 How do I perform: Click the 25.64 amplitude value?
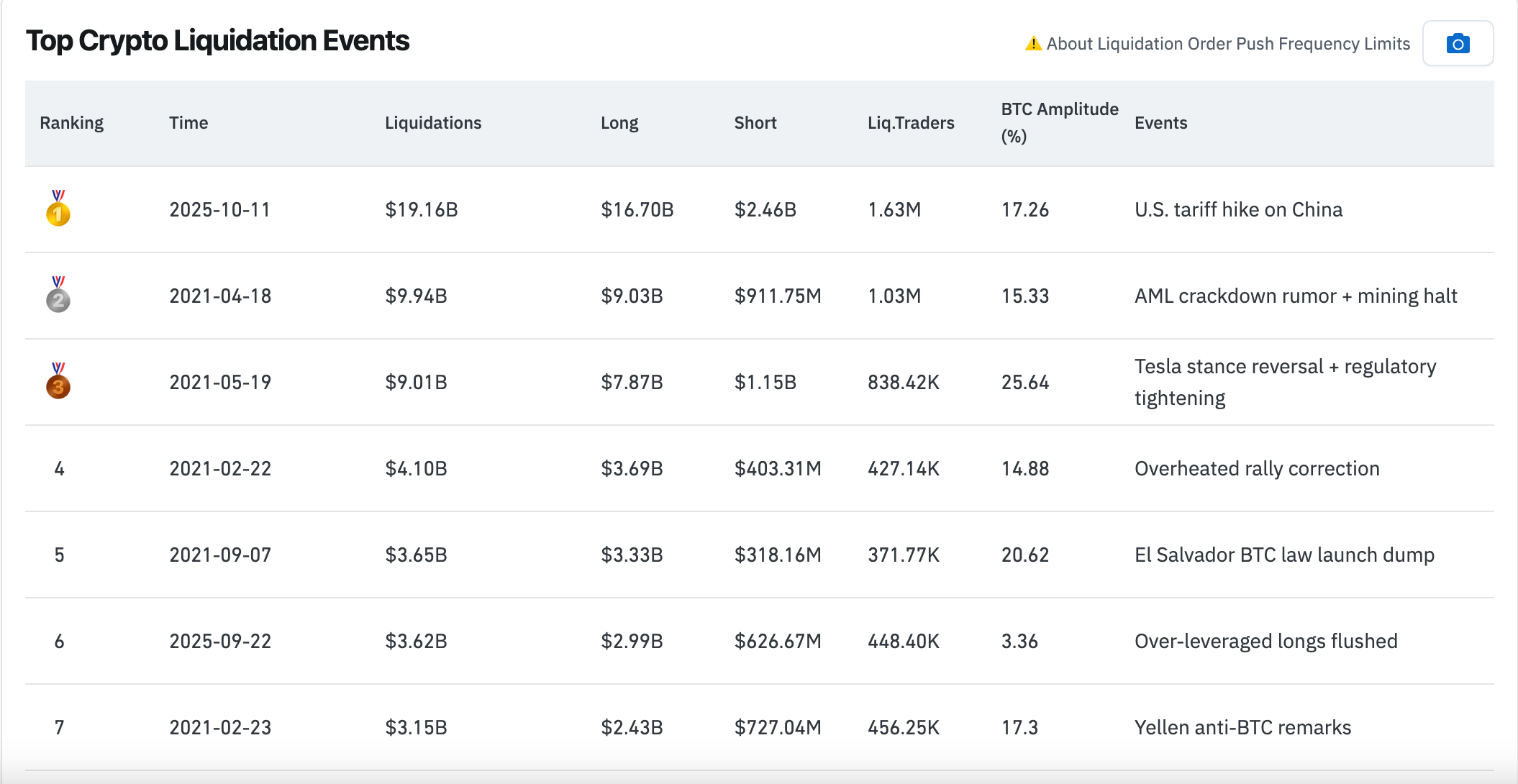click(1025, 382)
